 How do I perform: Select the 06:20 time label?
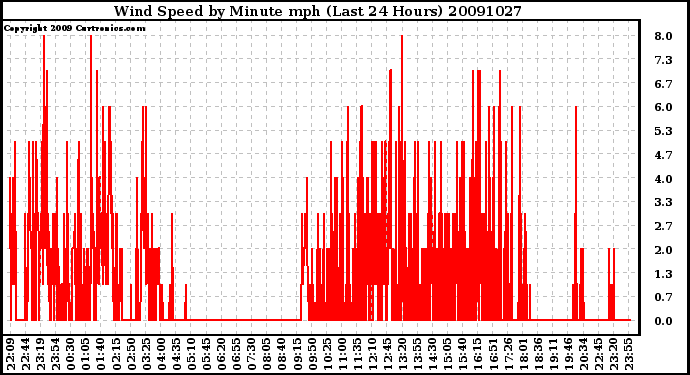221,354
